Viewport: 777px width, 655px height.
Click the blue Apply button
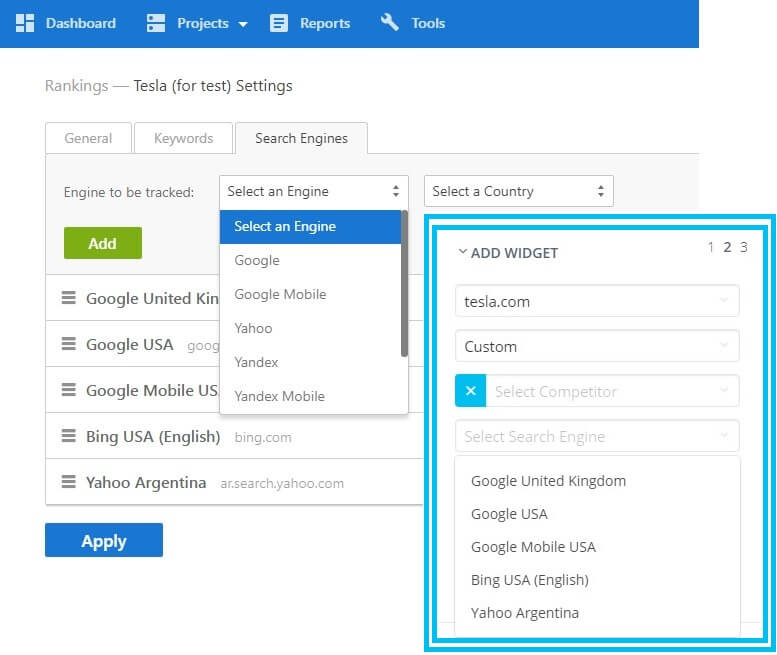(x=103, y=541)
